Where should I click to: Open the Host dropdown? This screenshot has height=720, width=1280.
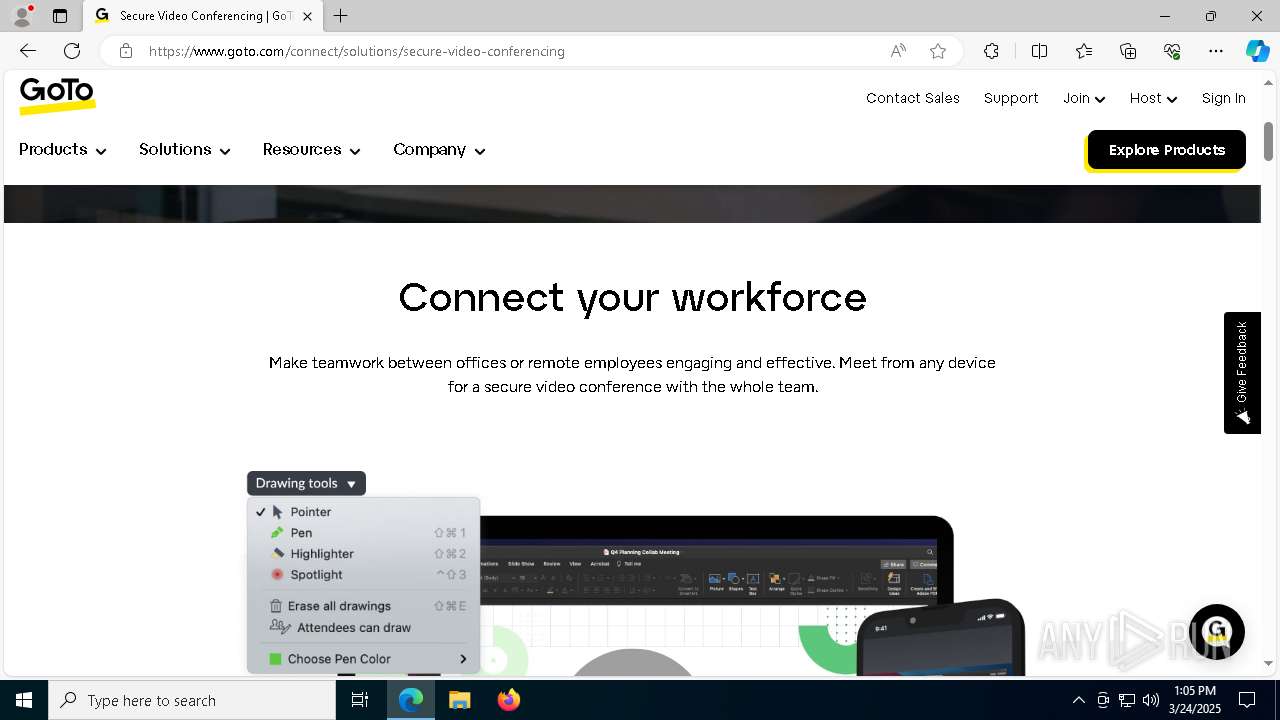[x=1153, y=98]
